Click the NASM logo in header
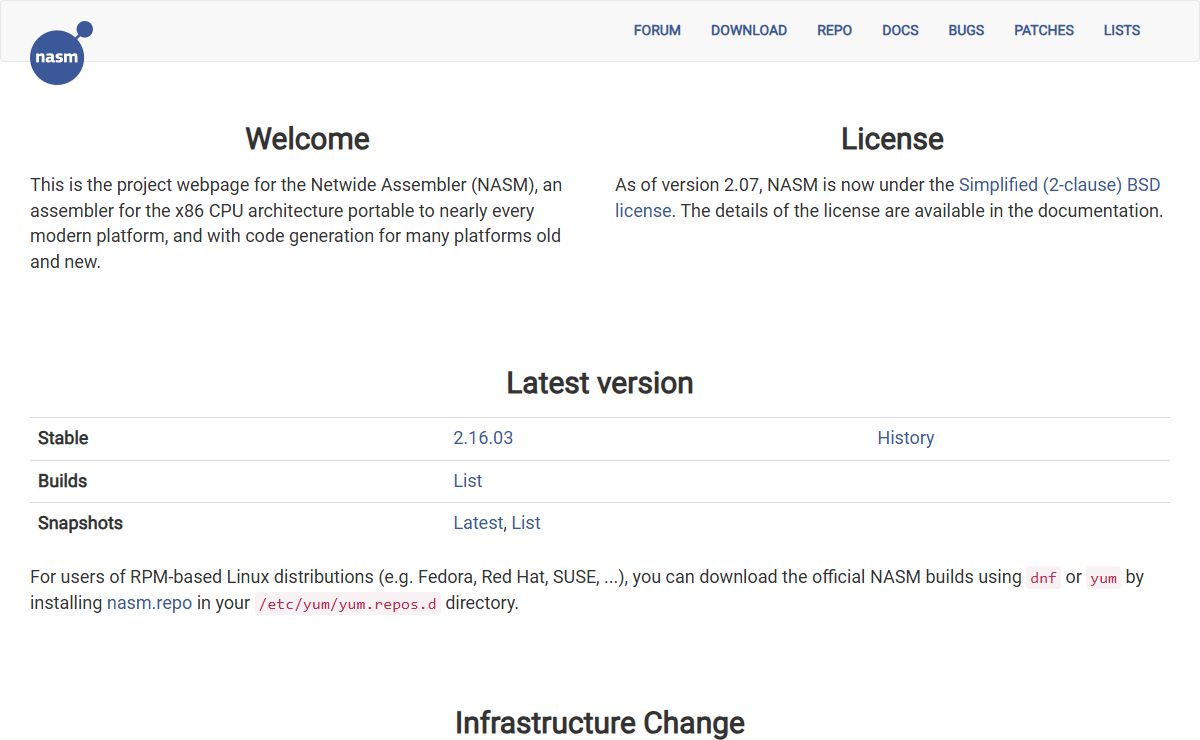 [x=57, y=55]
